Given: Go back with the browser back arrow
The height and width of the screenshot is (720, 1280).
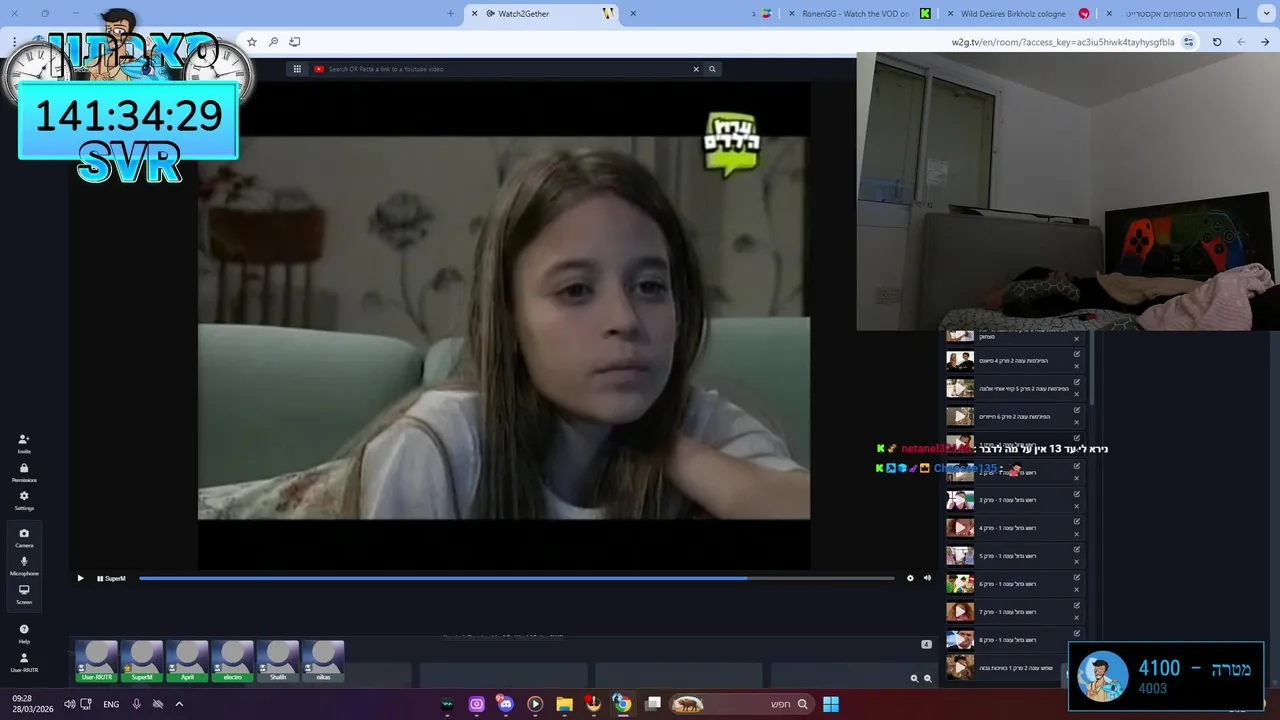Looking at the screenshot, I should click(1265, 42).
